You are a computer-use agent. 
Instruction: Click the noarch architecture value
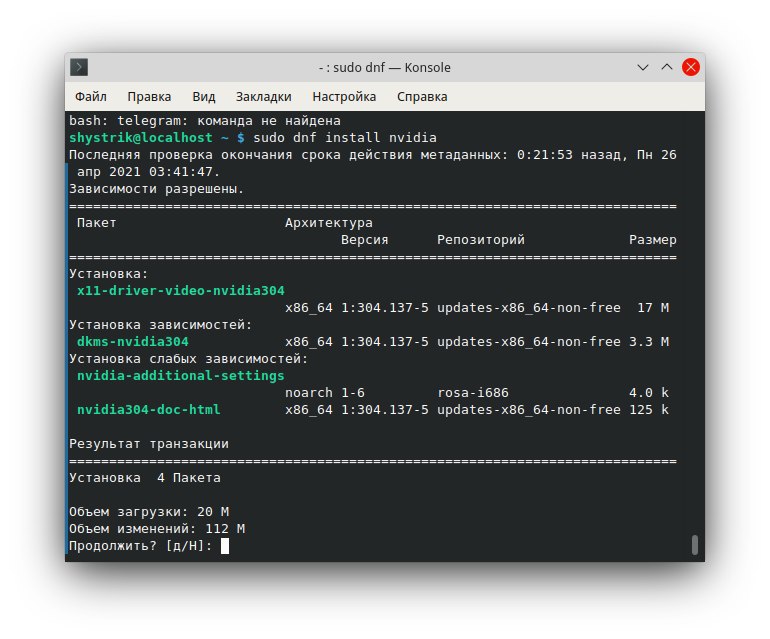(x=309, y=393)
